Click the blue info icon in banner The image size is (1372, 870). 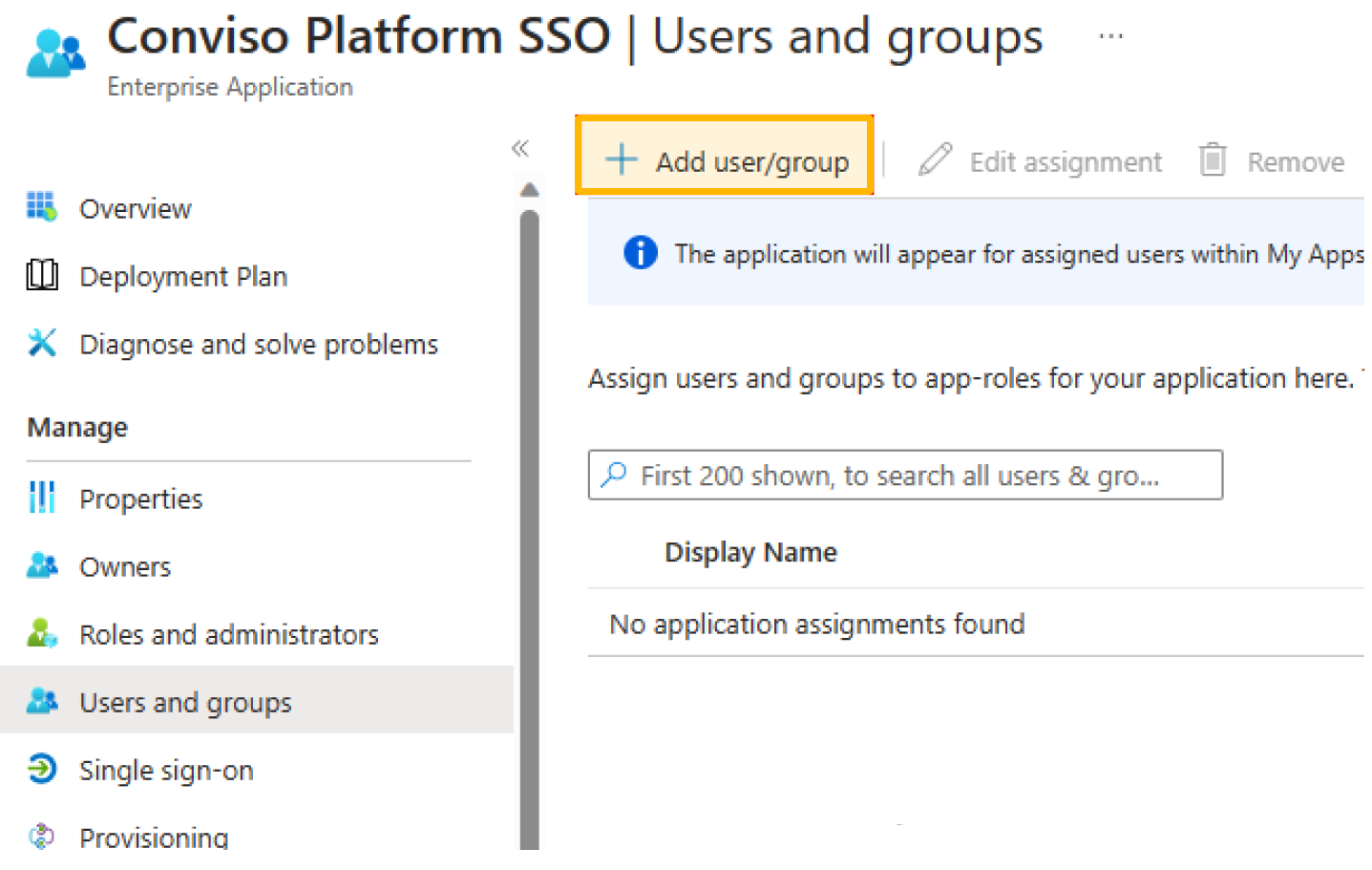point(640,253)
